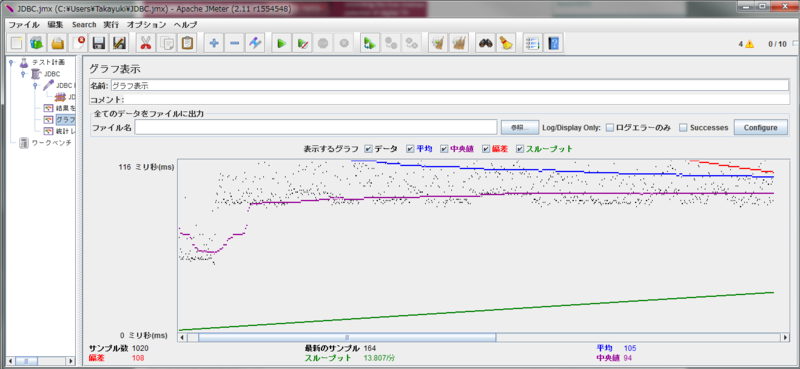Image resolution: width=800 pixels, height=369 pixels.
Task: Enable the ログエラーのみ checkbox
Action: [609, 128]
